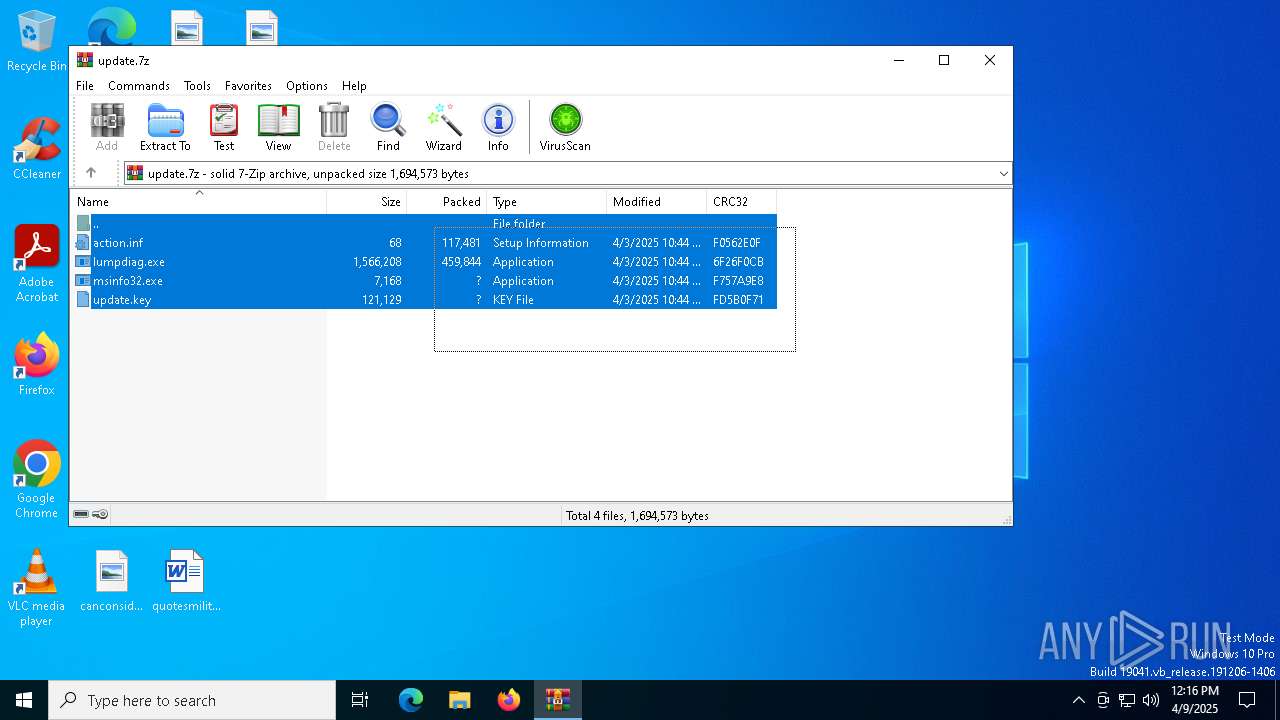Viewport: 1280px width, 720px height.
Task: Open Edge from the taskbar
Action: click(411, 700)
